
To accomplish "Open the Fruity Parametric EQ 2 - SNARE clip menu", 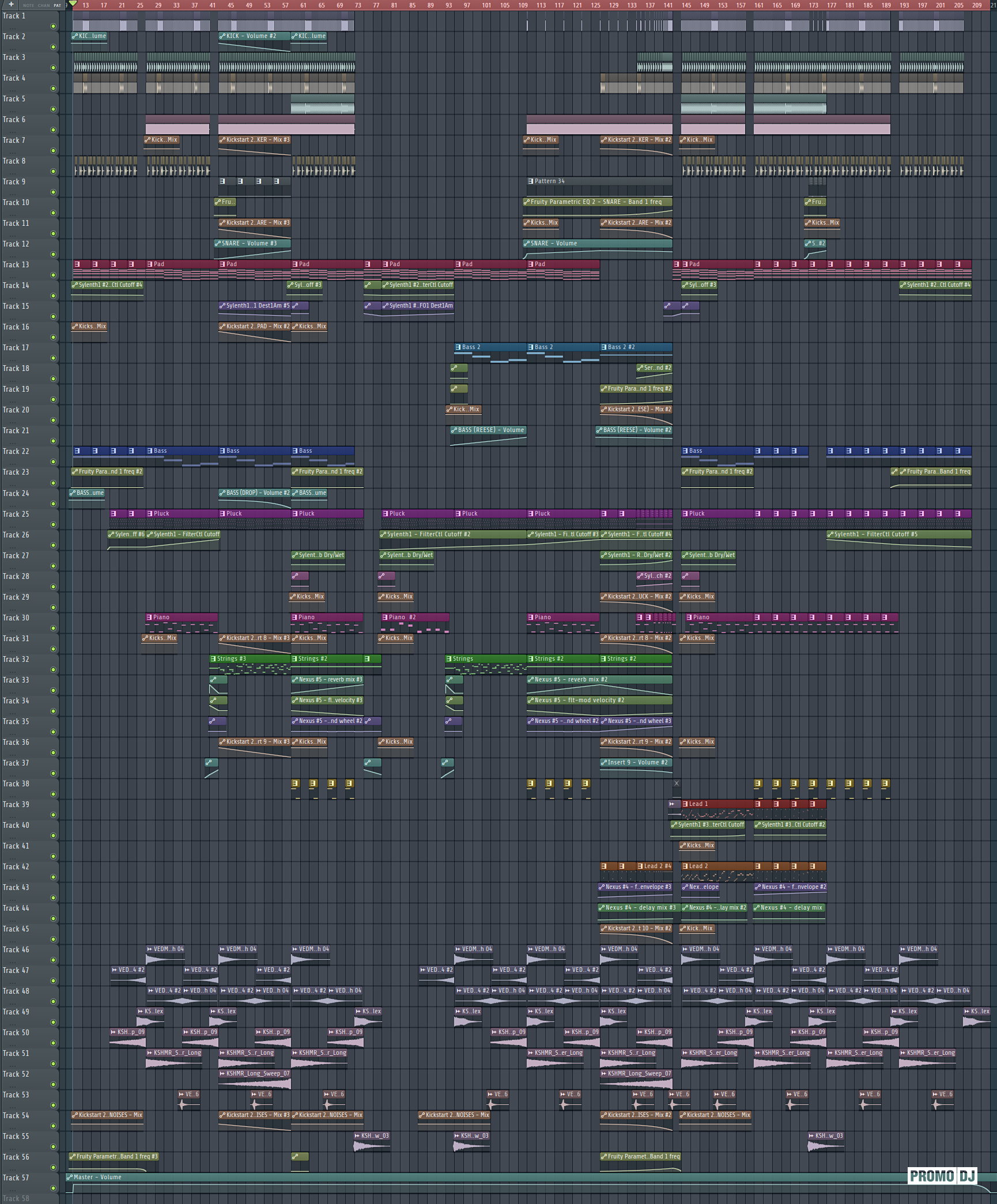I will coord(527,202).
